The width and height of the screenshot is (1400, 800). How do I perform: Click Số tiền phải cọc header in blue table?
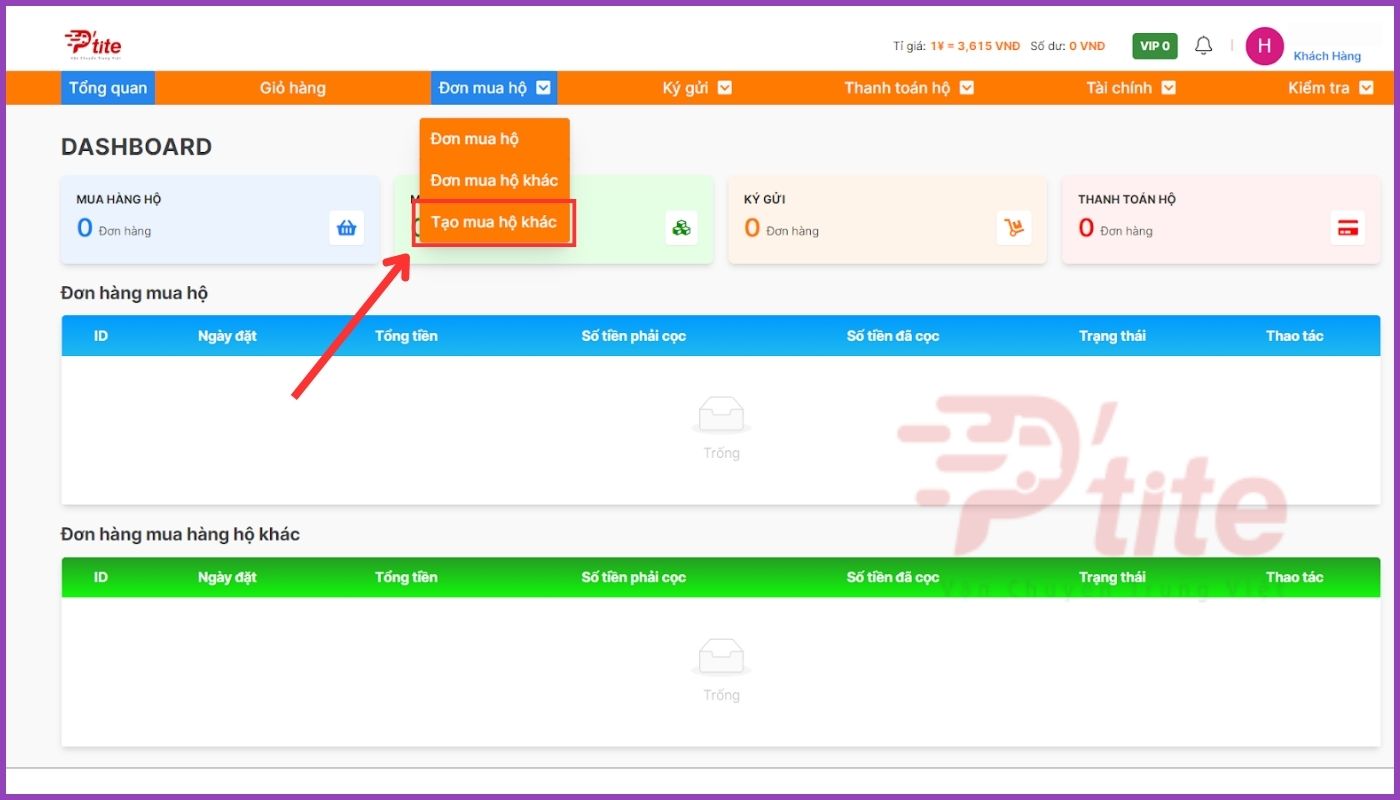pos(634,336)
